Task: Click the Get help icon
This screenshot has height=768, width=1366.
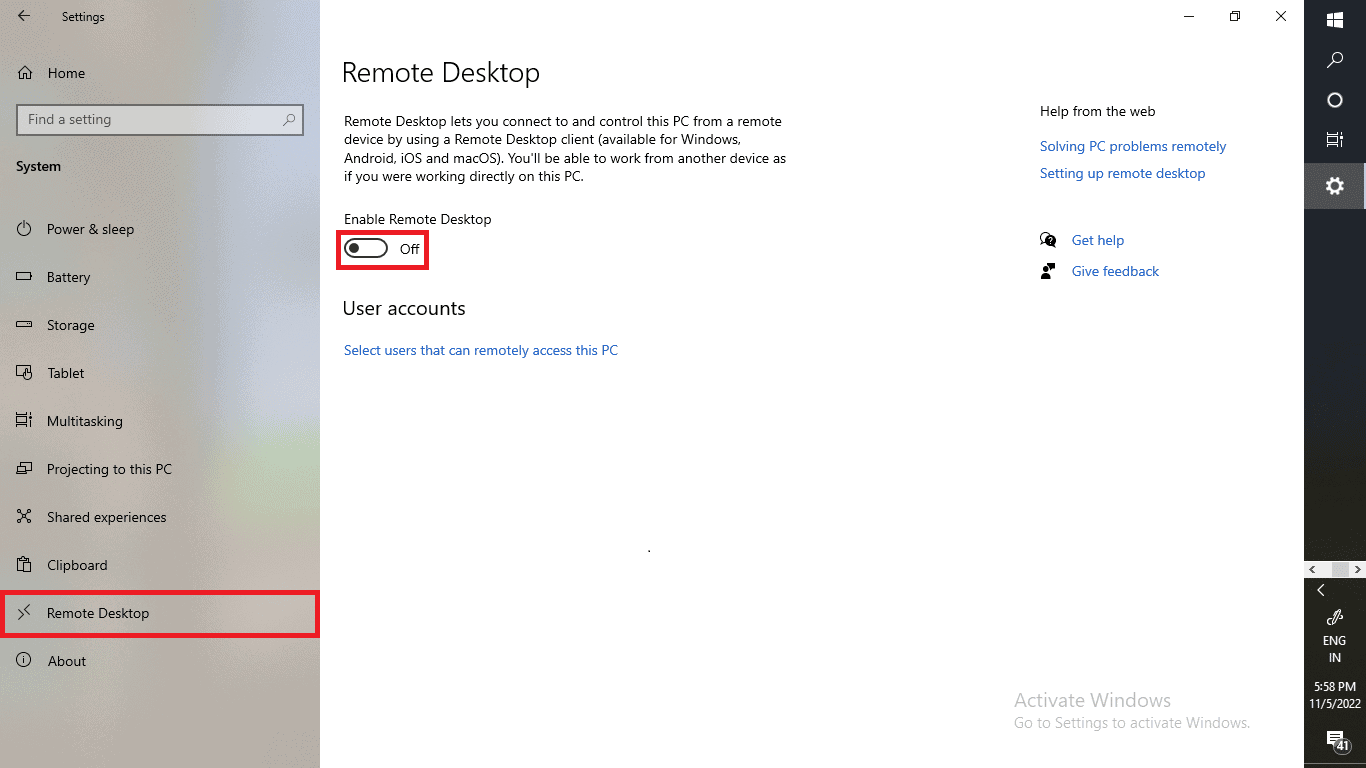Action: (1048, 240)
